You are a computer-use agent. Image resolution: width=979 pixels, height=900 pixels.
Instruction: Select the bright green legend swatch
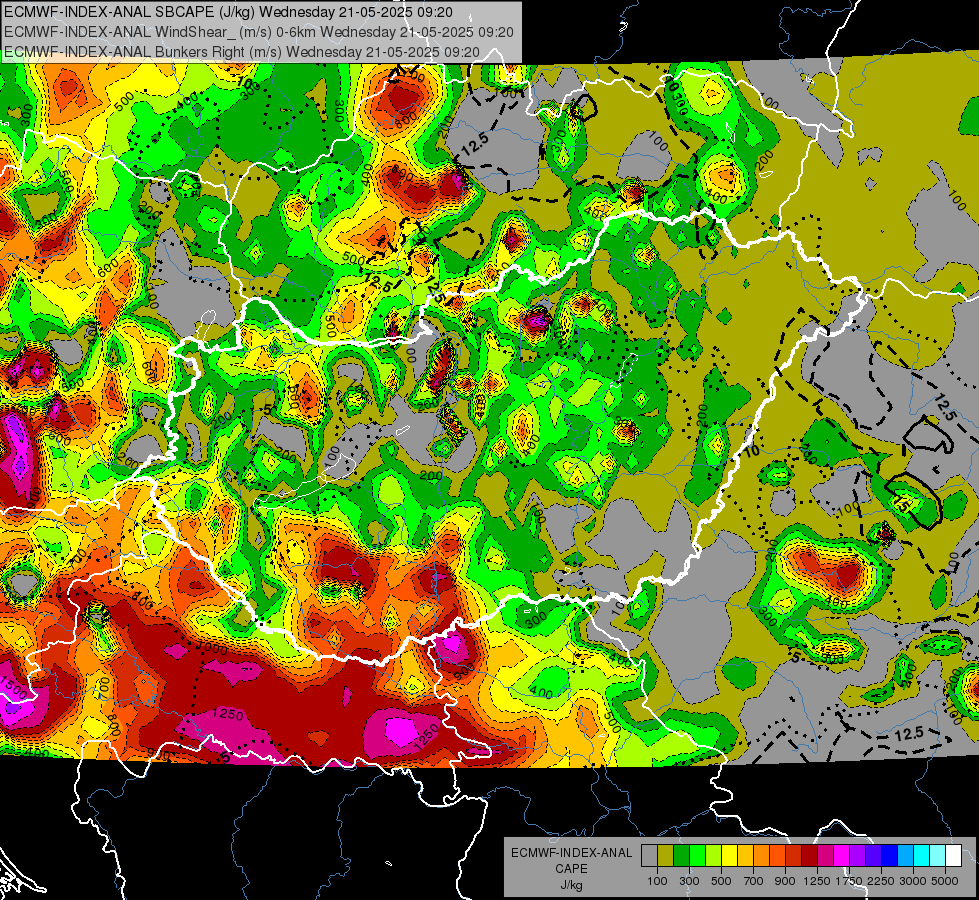[x=697, y=856]
